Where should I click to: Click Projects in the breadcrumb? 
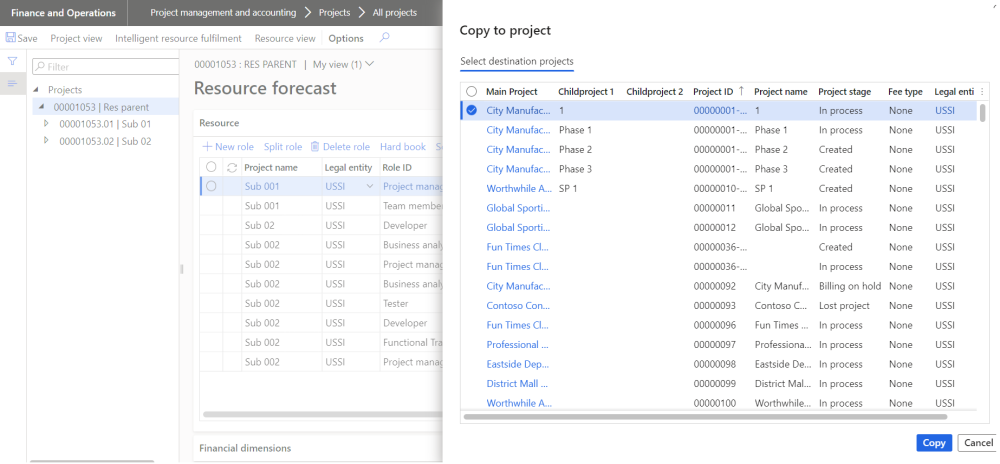[335, 13]
